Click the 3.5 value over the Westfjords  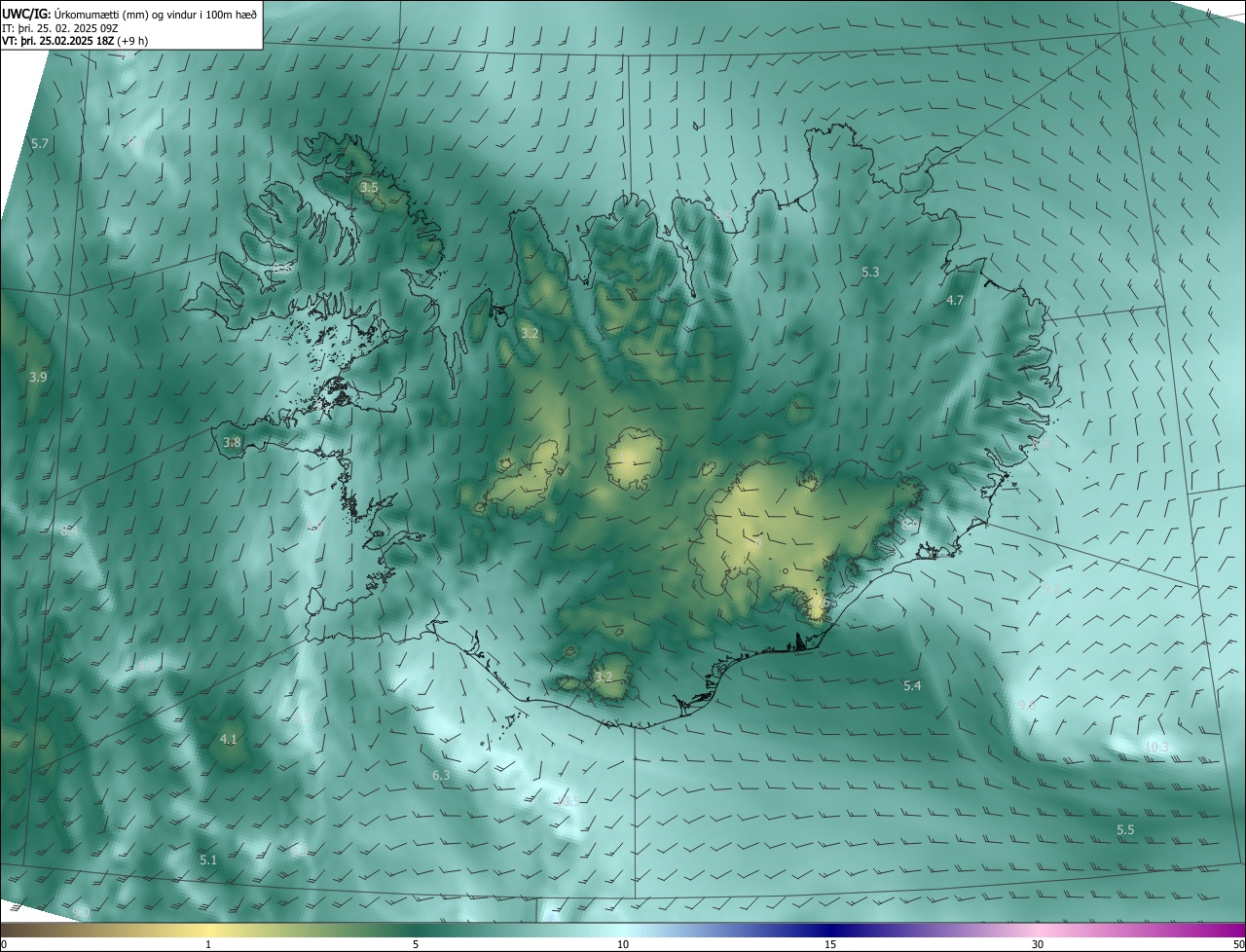coord(369,187)
